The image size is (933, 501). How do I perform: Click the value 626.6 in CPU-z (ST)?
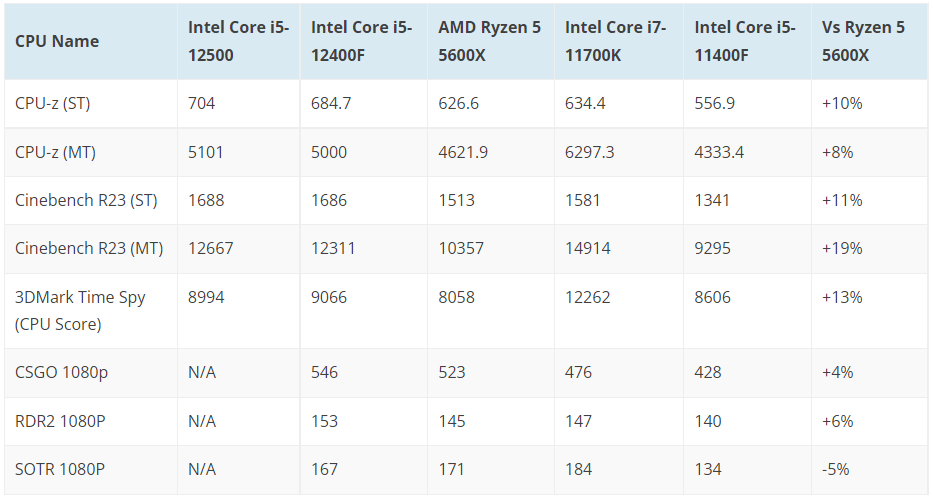(458, 104)
